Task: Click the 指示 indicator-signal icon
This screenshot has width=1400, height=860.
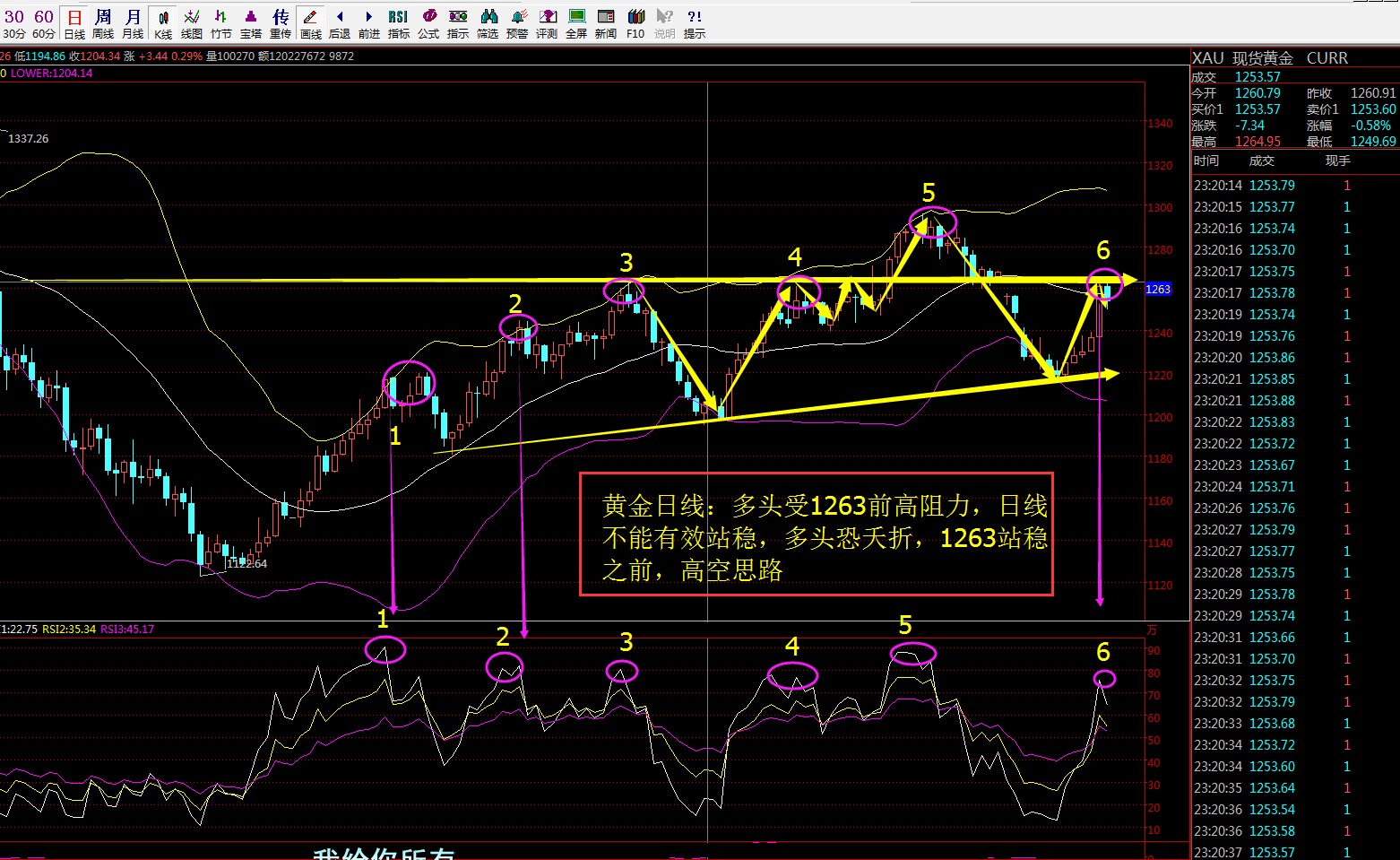Action: [x=458, y=23]
